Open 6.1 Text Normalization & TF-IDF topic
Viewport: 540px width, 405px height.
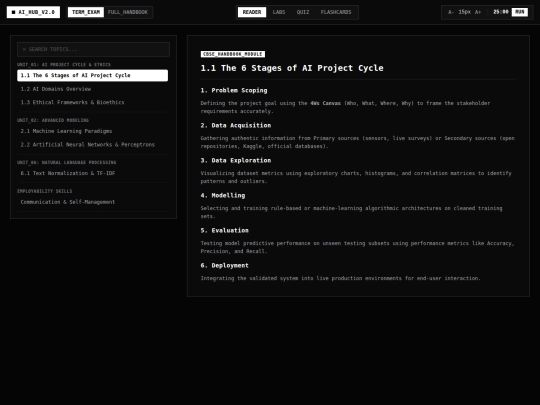(93, 173)
